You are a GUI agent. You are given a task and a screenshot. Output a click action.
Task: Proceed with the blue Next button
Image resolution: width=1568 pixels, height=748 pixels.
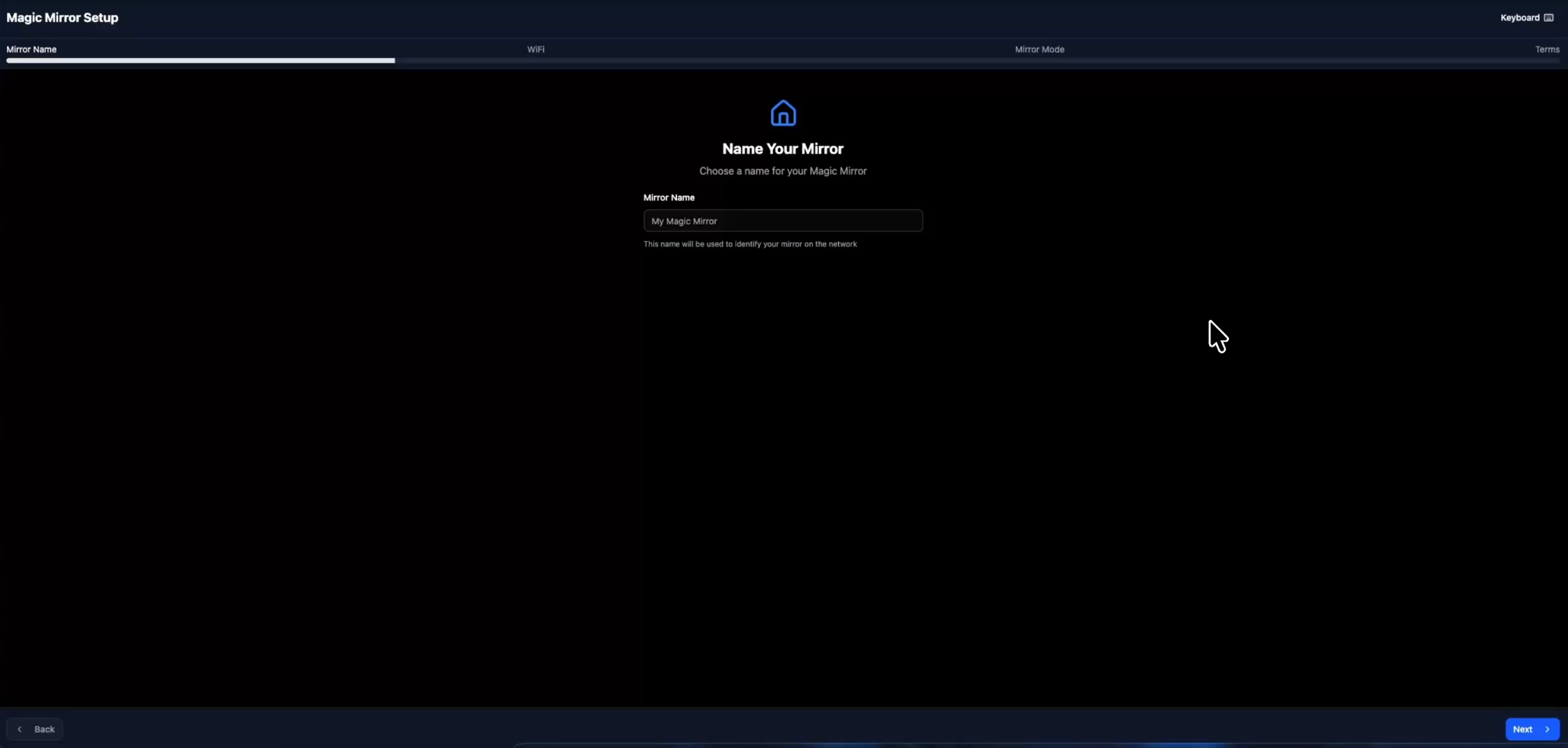coord(1531,729)
